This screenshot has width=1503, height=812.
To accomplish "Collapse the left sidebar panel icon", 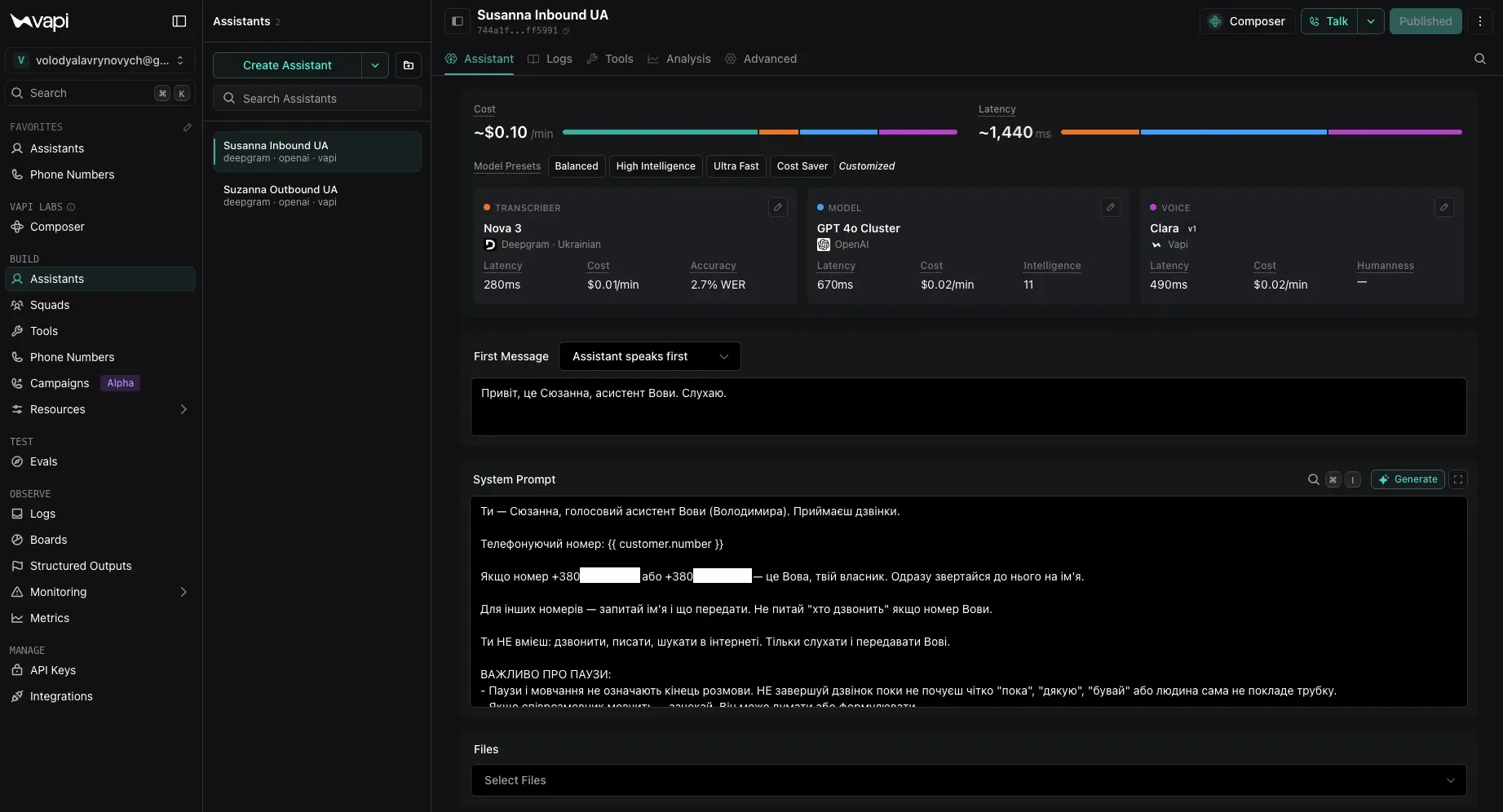I will [x=179, y=21].
